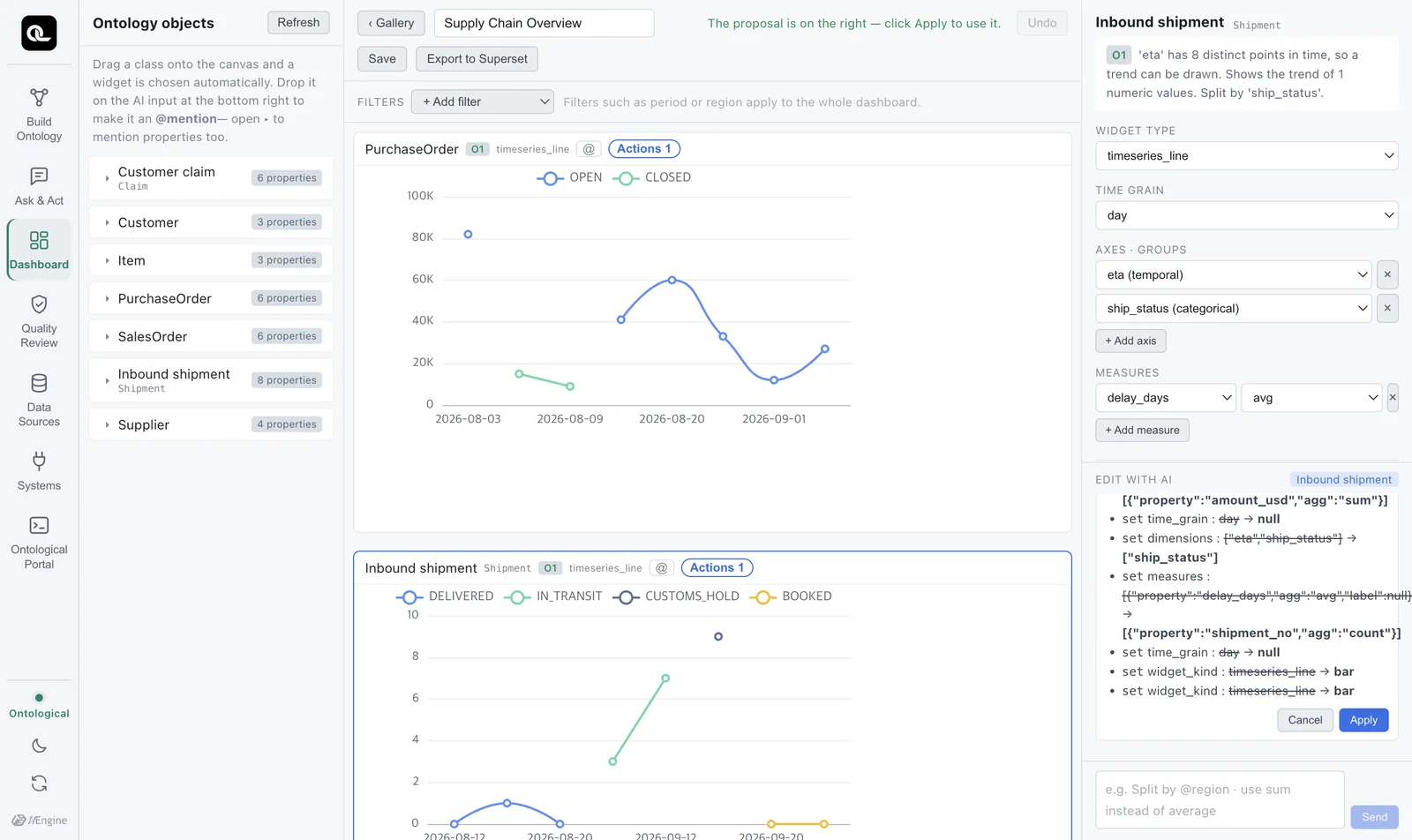Viewport: 1412px width, 840px height.
Task: Open the Systems section
Action: (x=39, y=471)
